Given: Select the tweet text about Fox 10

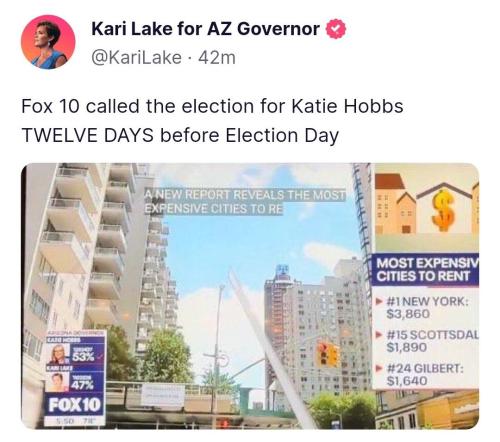Looking at the screenshot, I should click(x=212, y=121).
